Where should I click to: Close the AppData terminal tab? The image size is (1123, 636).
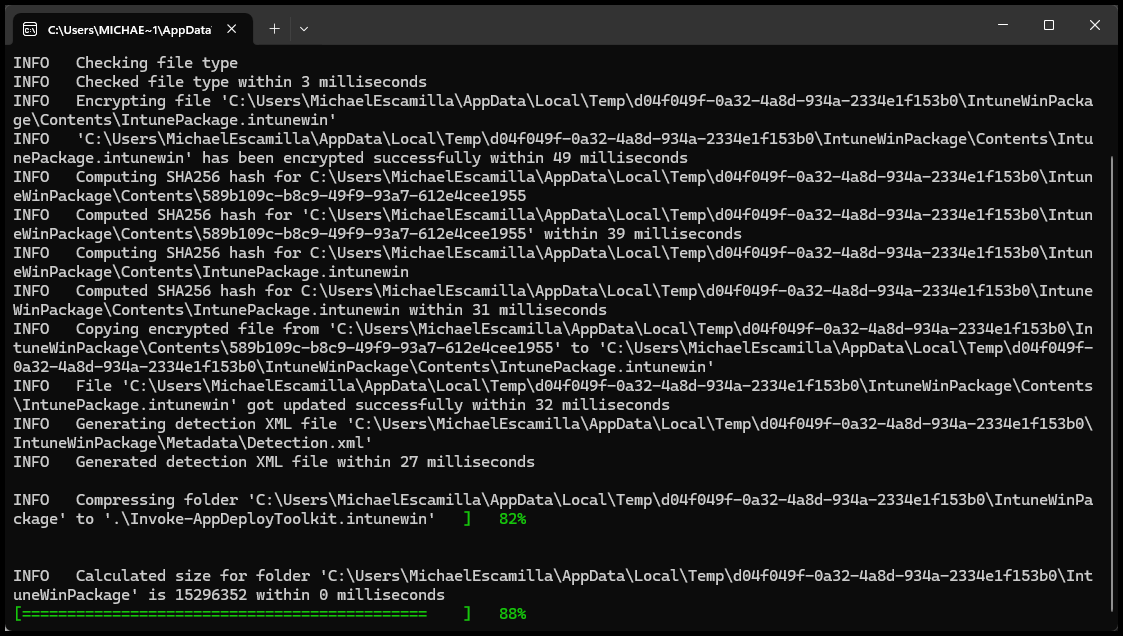tap(231, 29)
